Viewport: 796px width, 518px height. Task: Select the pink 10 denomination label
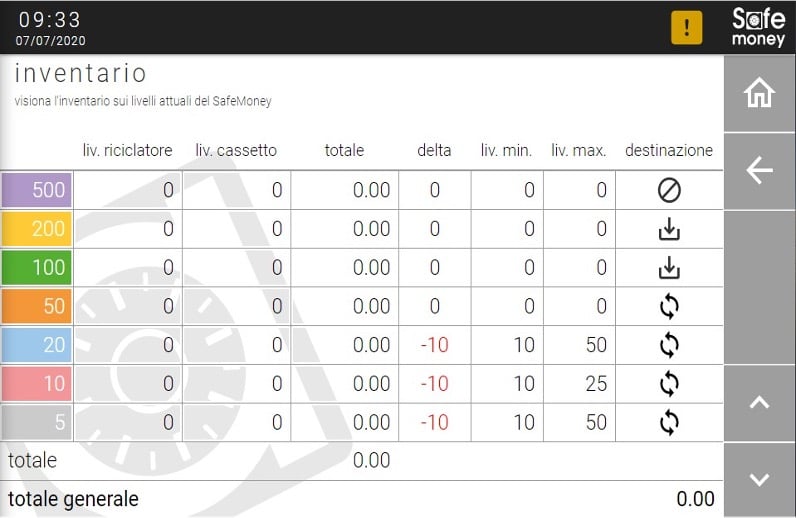coord(37,383)
